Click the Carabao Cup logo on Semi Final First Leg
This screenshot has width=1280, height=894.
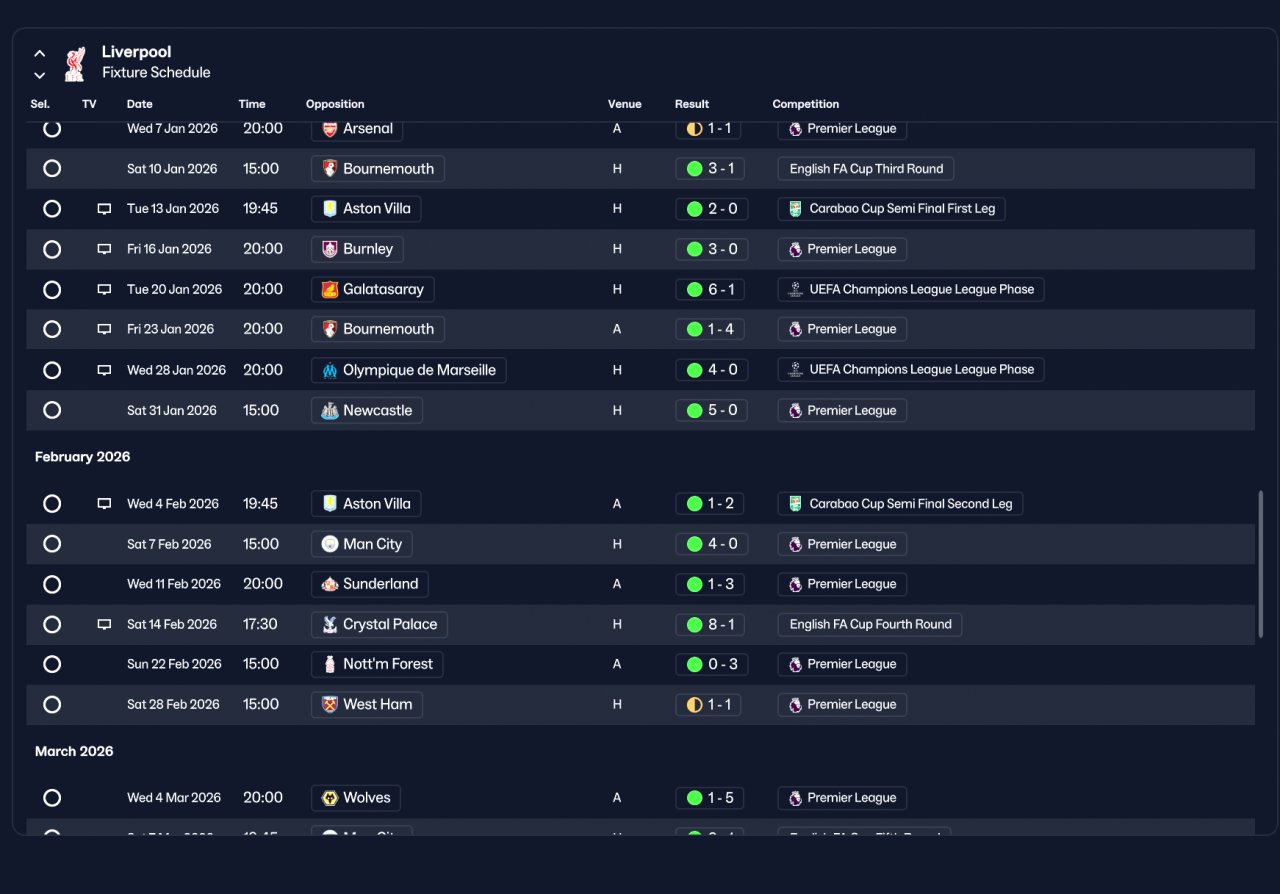795,209
